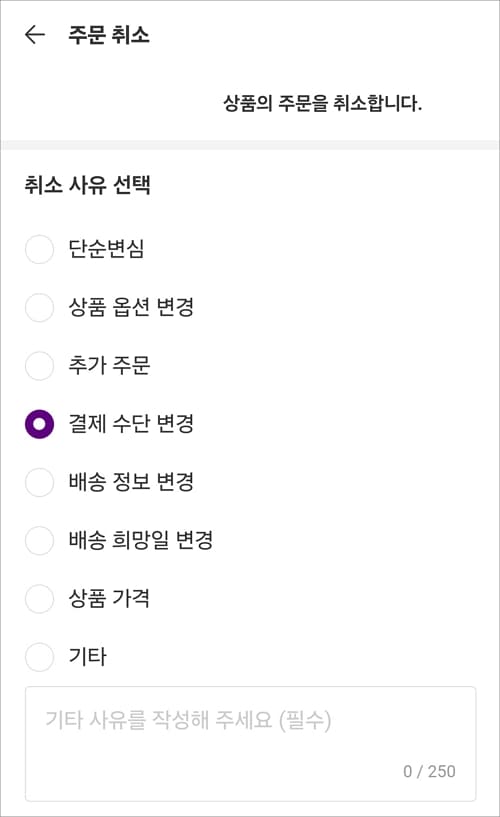Select the 단순변심 radio button circle

click(40, 249)
